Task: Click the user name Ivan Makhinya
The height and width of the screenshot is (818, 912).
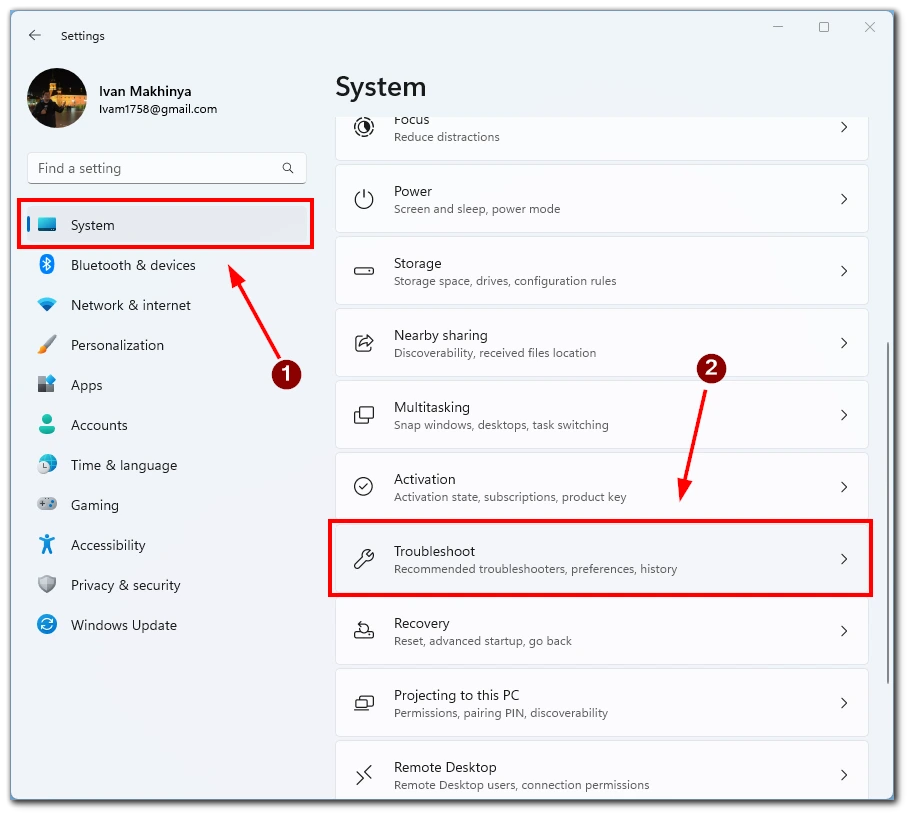Action: (x=145, y=91)
